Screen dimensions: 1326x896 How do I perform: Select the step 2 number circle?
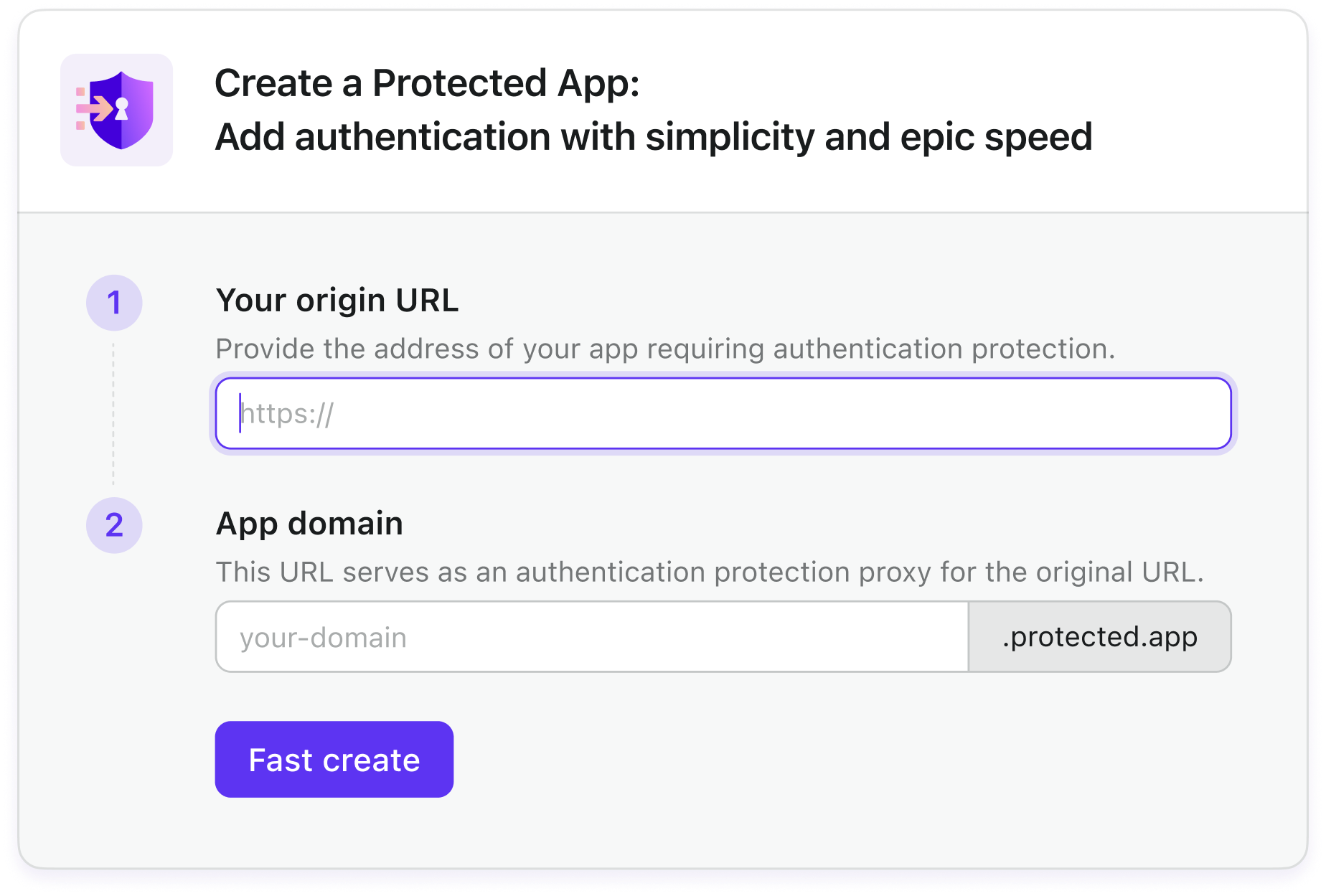114,525
